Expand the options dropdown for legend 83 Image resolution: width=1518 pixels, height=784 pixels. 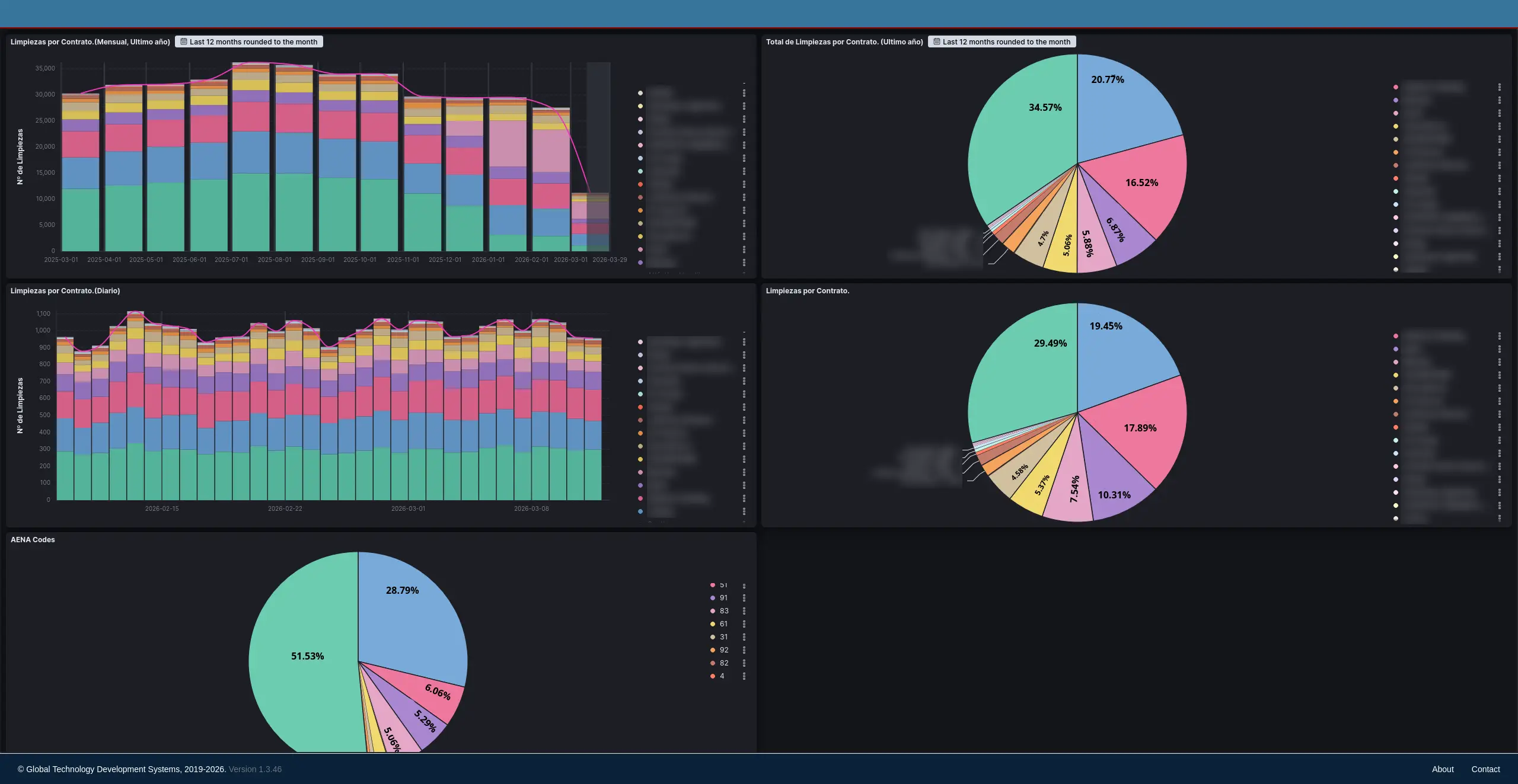(x=744, y=611)
